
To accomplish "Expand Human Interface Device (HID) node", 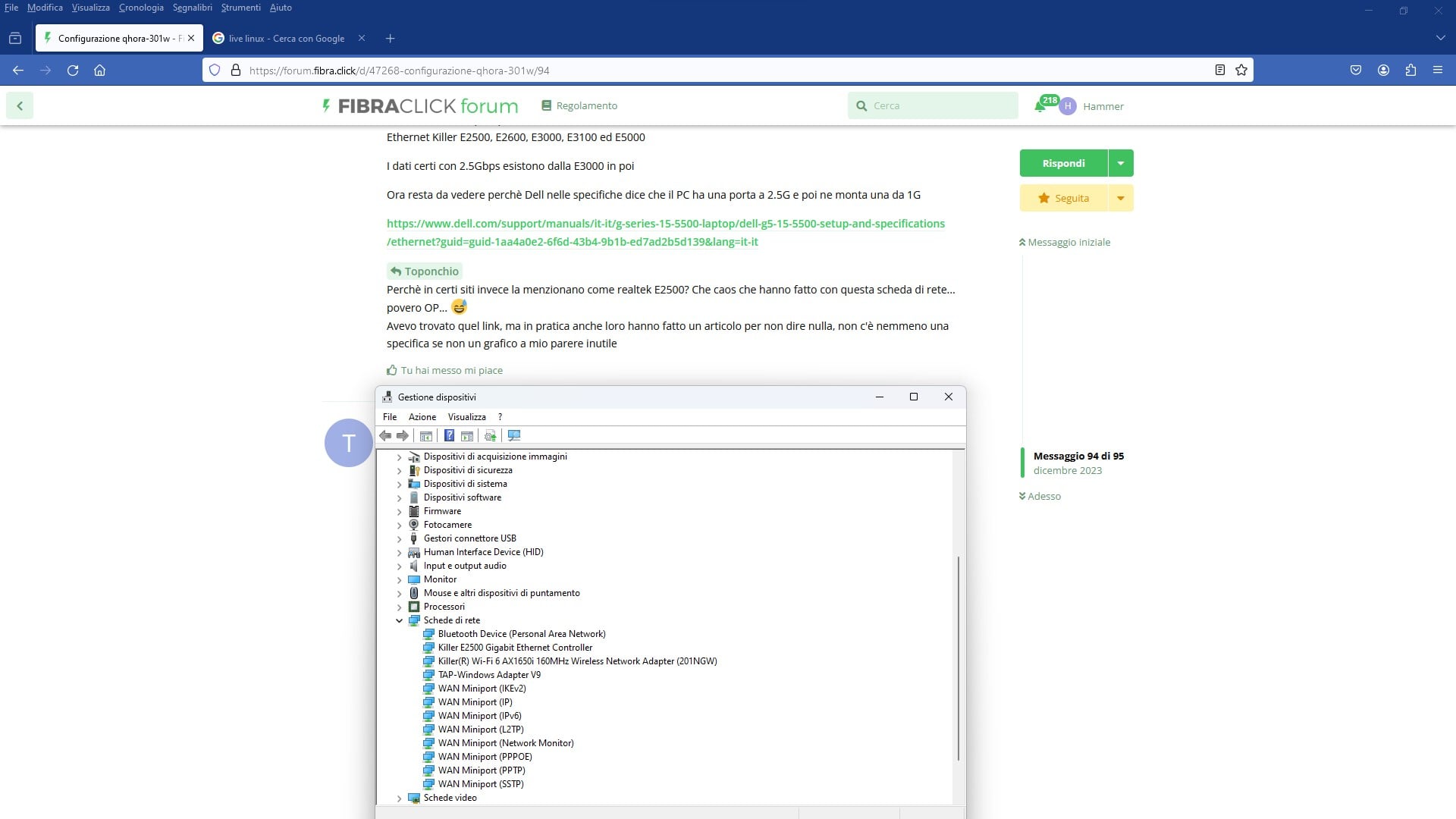I will 400,552.
